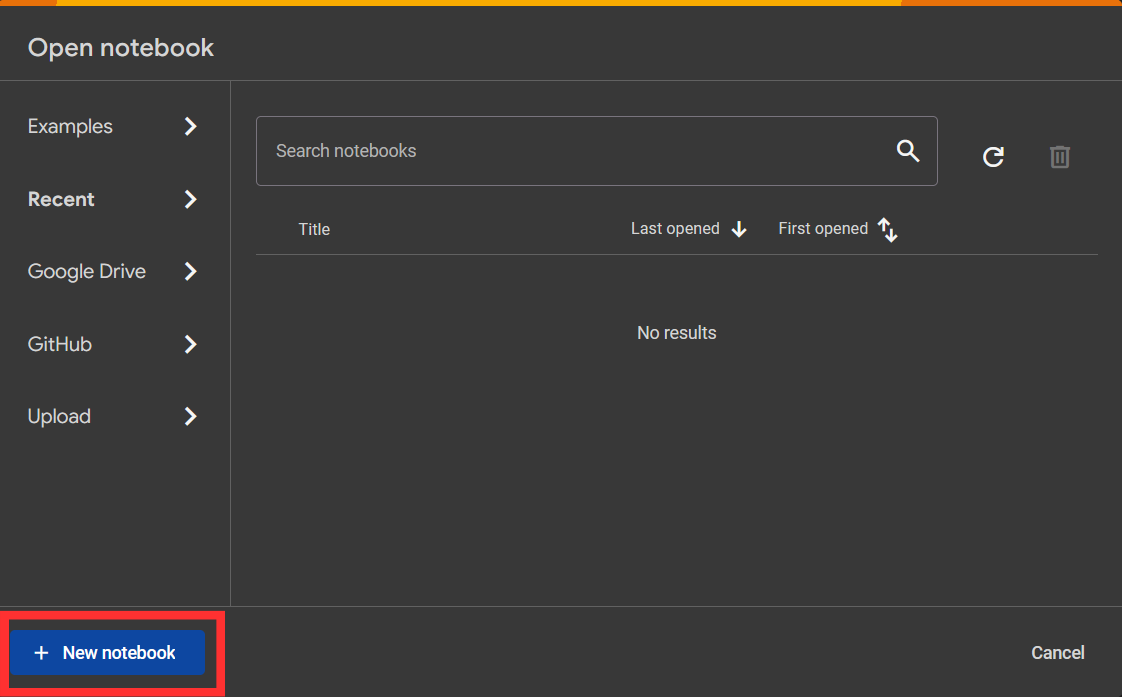Switch to Google Drive tab
The width and height of the screenshot is (1122, 697).
point(87,272)
